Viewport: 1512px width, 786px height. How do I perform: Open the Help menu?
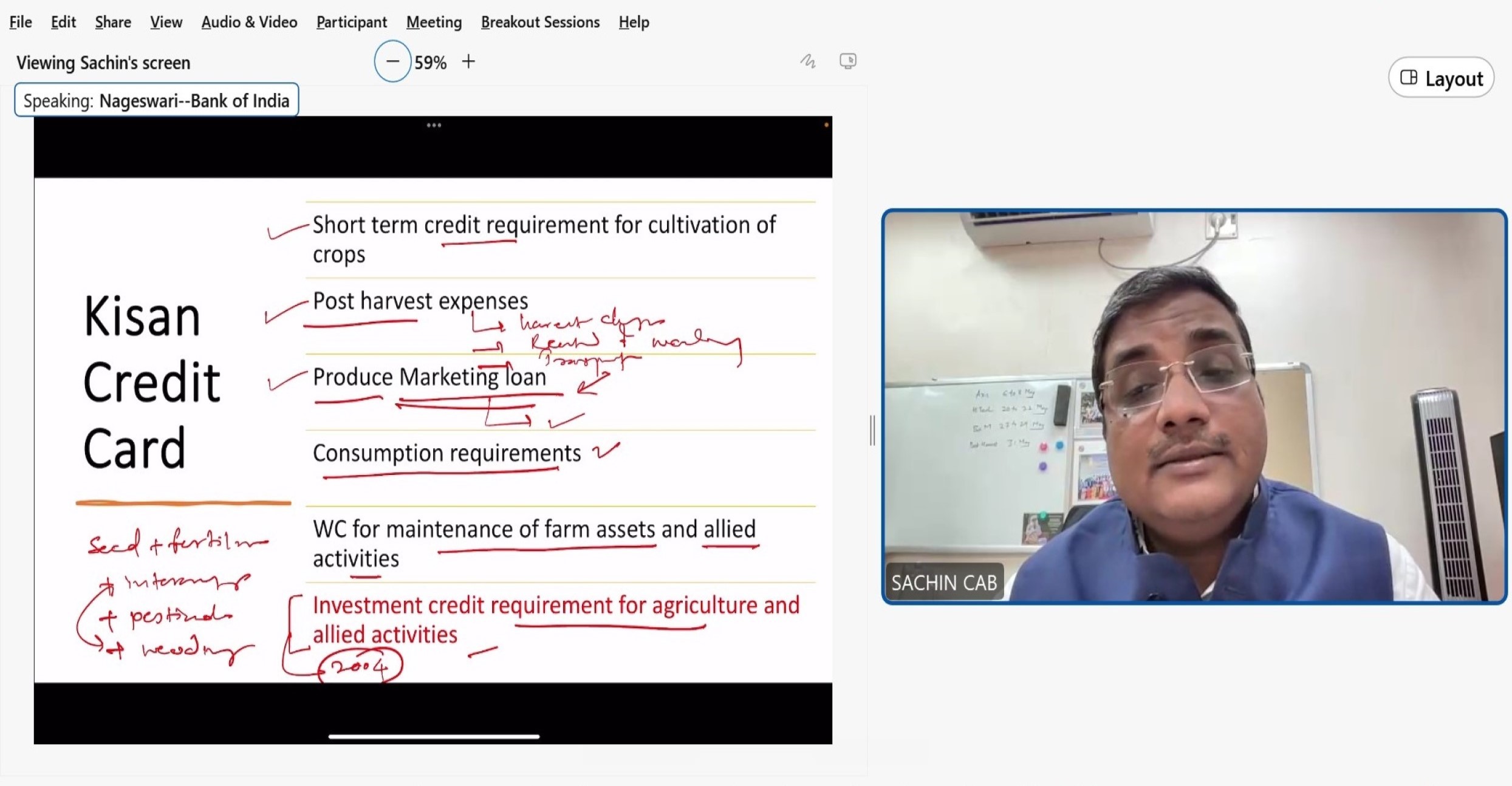pos(634,22)
